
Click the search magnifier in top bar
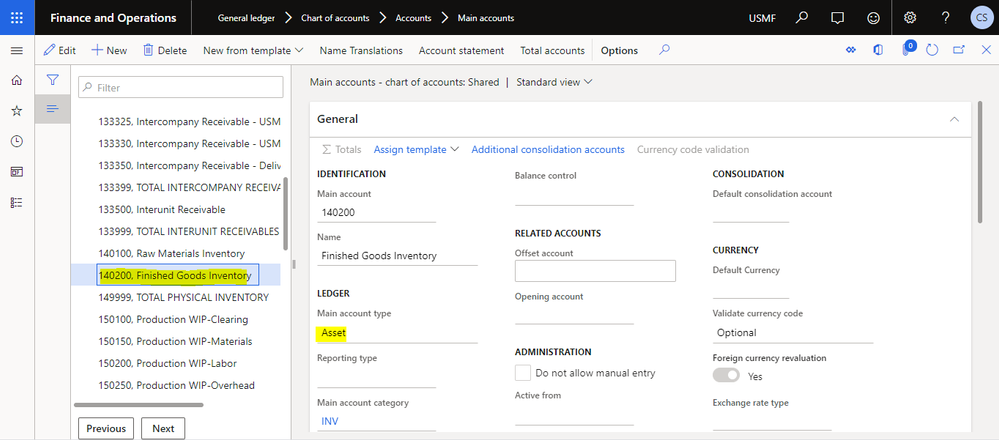801,18
